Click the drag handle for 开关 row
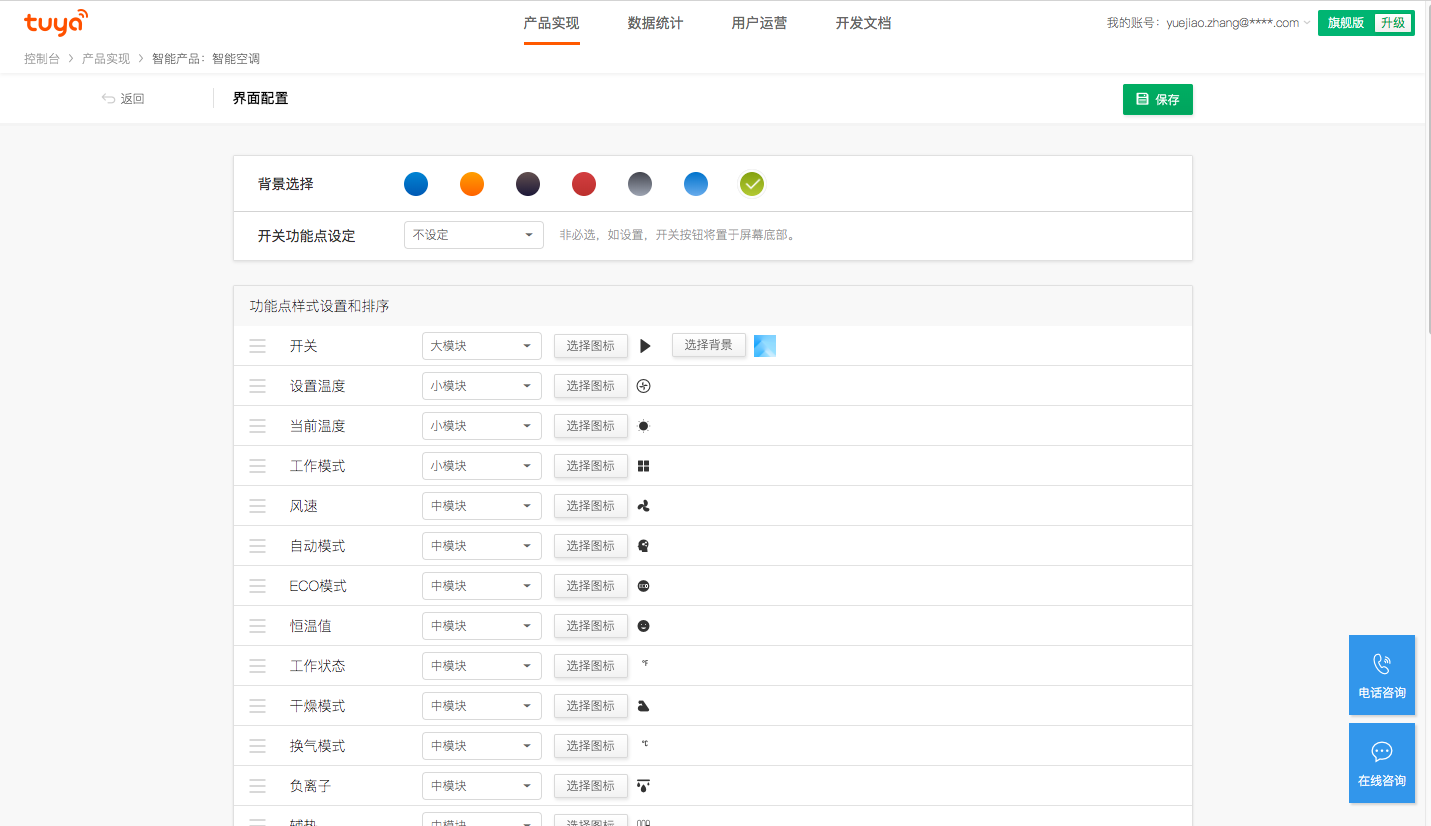The width and height of the screenshot is (1431, 826). coord(258,346)
